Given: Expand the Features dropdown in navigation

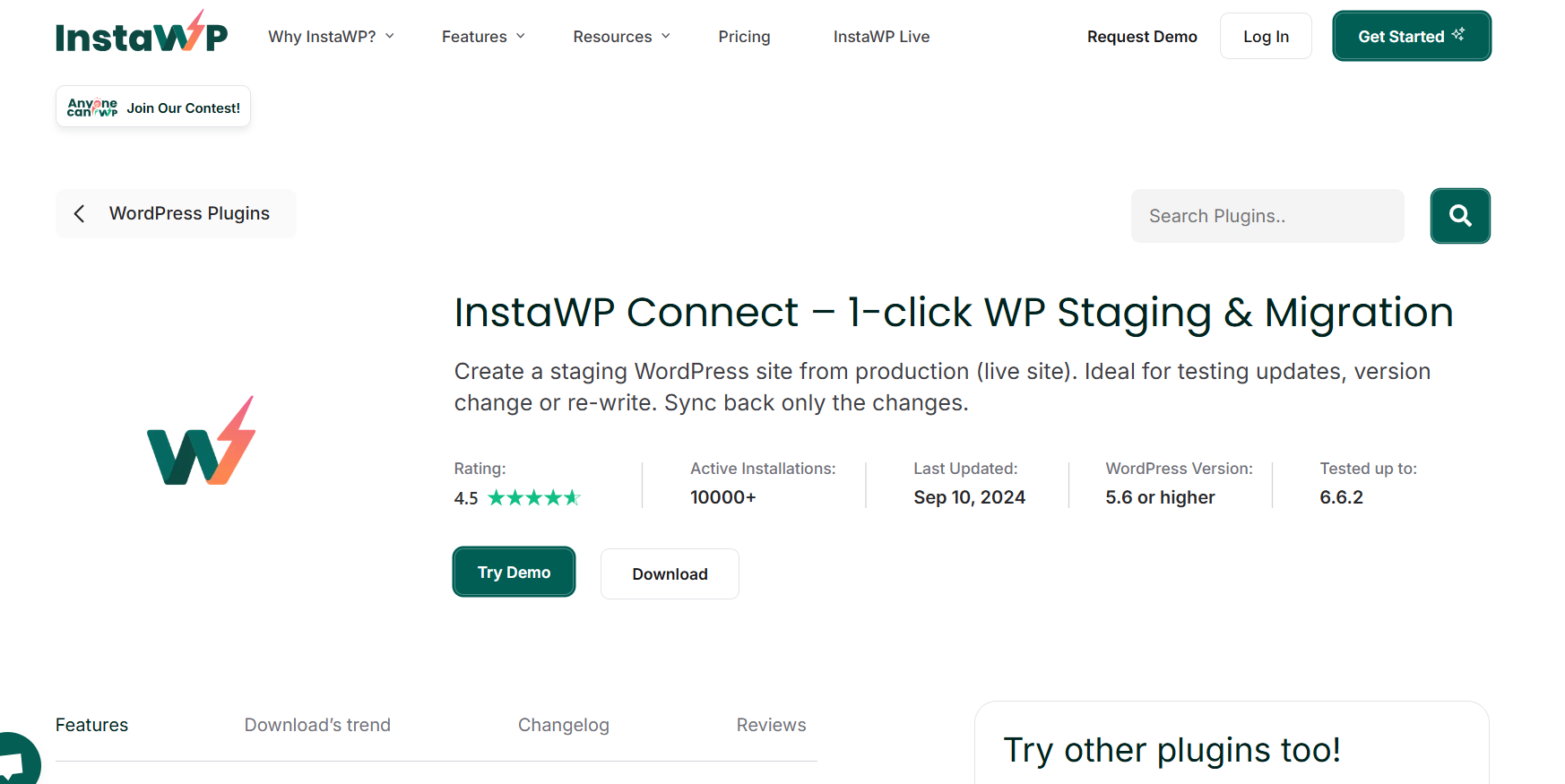Looking at the screenshot, I should tap(483, 37).
